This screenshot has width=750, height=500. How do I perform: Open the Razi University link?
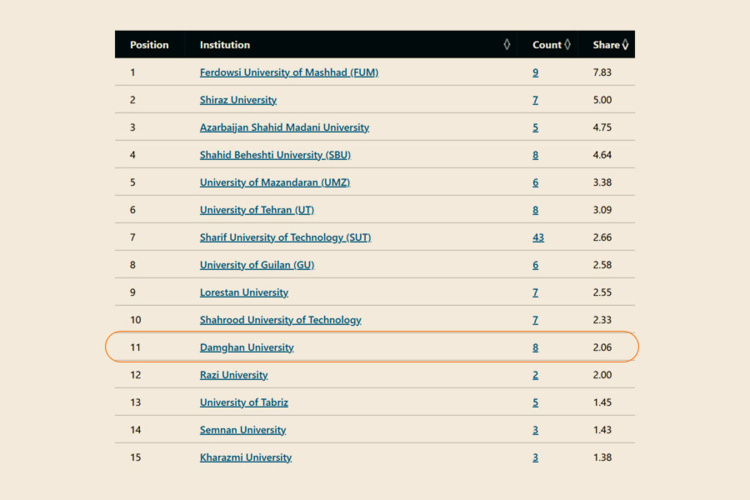[x=234, y=375]
